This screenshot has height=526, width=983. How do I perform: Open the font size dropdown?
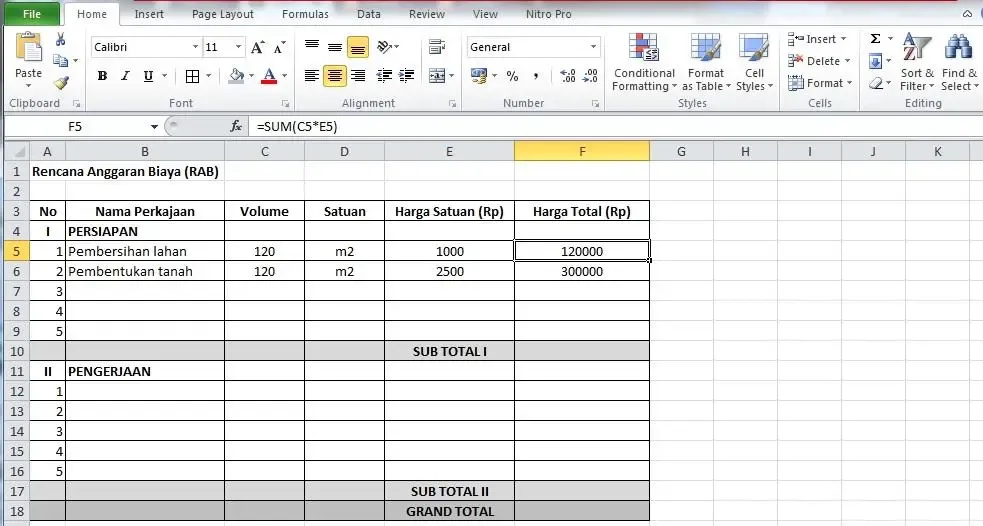[x=238, y=47]
